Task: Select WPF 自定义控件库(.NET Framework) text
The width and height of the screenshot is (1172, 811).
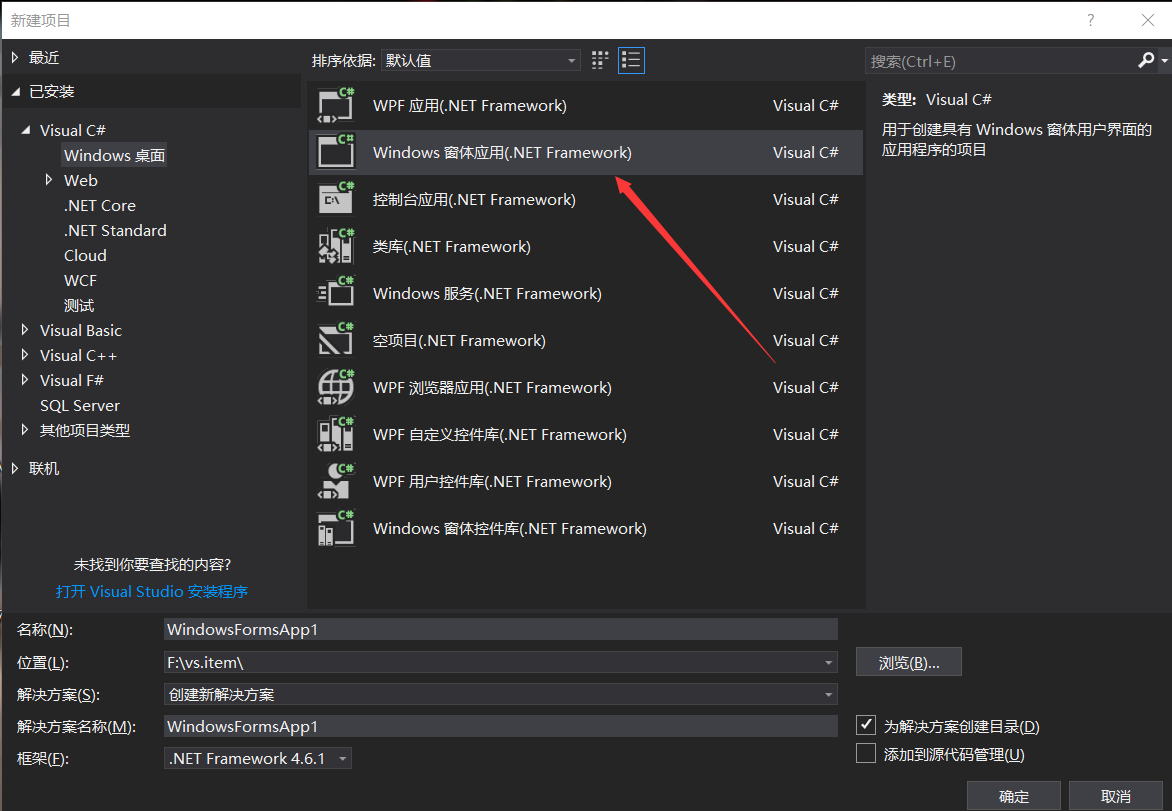Action: 499,435
